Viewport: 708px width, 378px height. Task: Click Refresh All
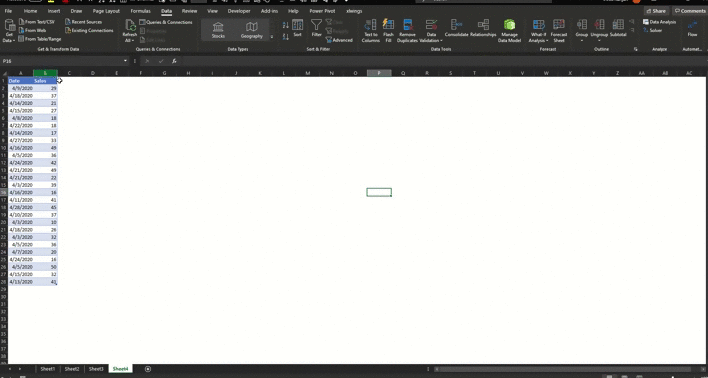[130, 31]
